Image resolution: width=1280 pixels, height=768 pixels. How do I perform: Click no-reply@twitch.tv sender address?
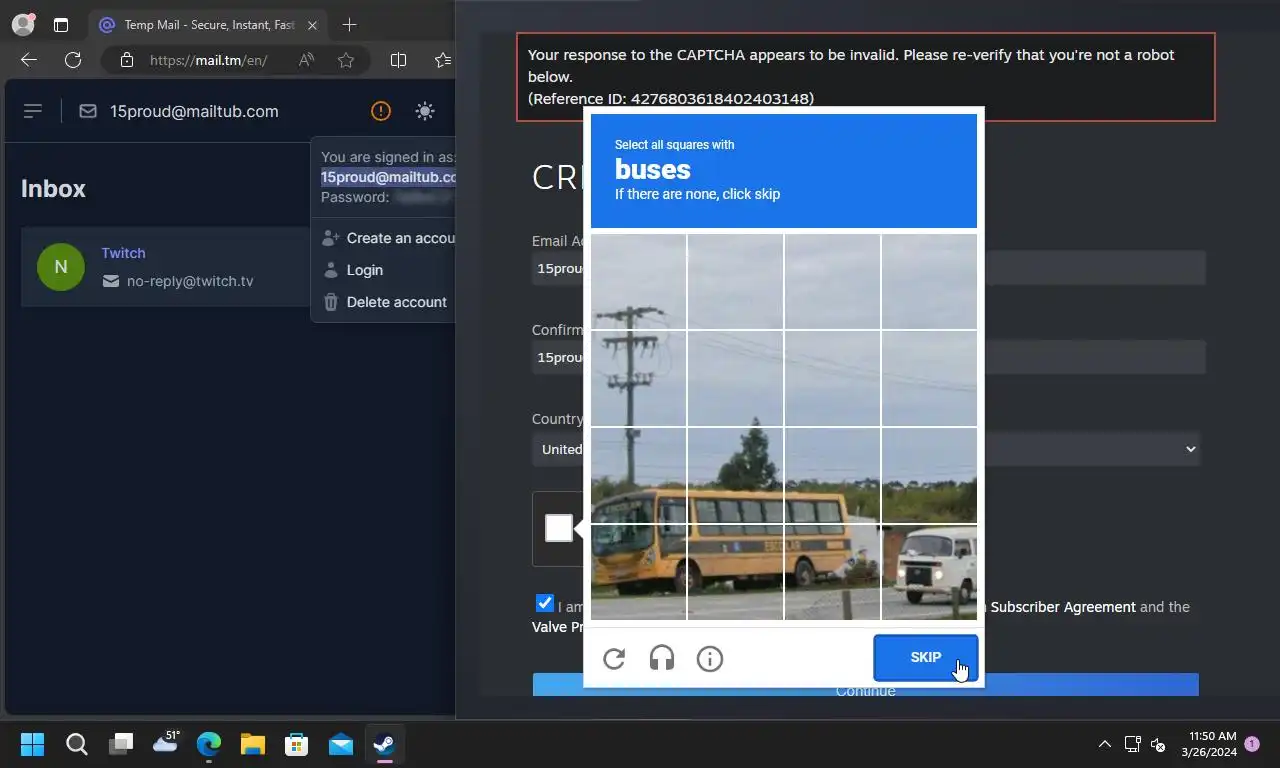click(190, 281)
